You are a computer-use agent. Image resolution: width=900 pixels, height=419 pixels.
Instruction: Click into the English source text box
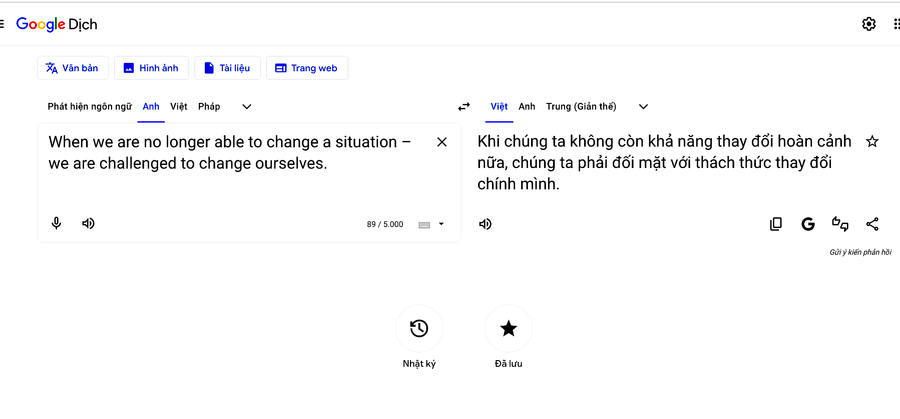tap(230, 153)
